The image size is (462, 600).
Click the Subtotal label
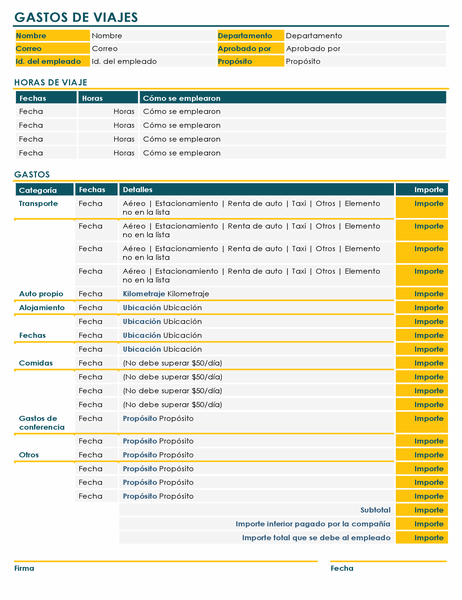(x=375, y=510)
